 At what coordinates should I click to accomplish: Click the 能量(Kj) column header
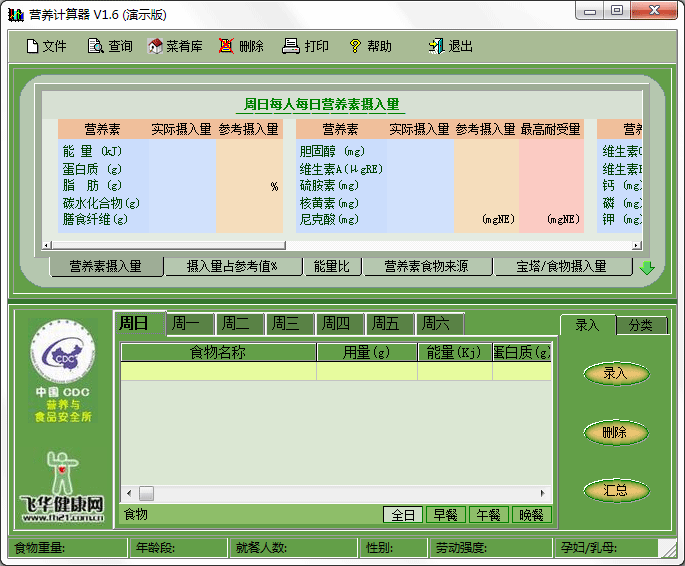coord(455,352)
